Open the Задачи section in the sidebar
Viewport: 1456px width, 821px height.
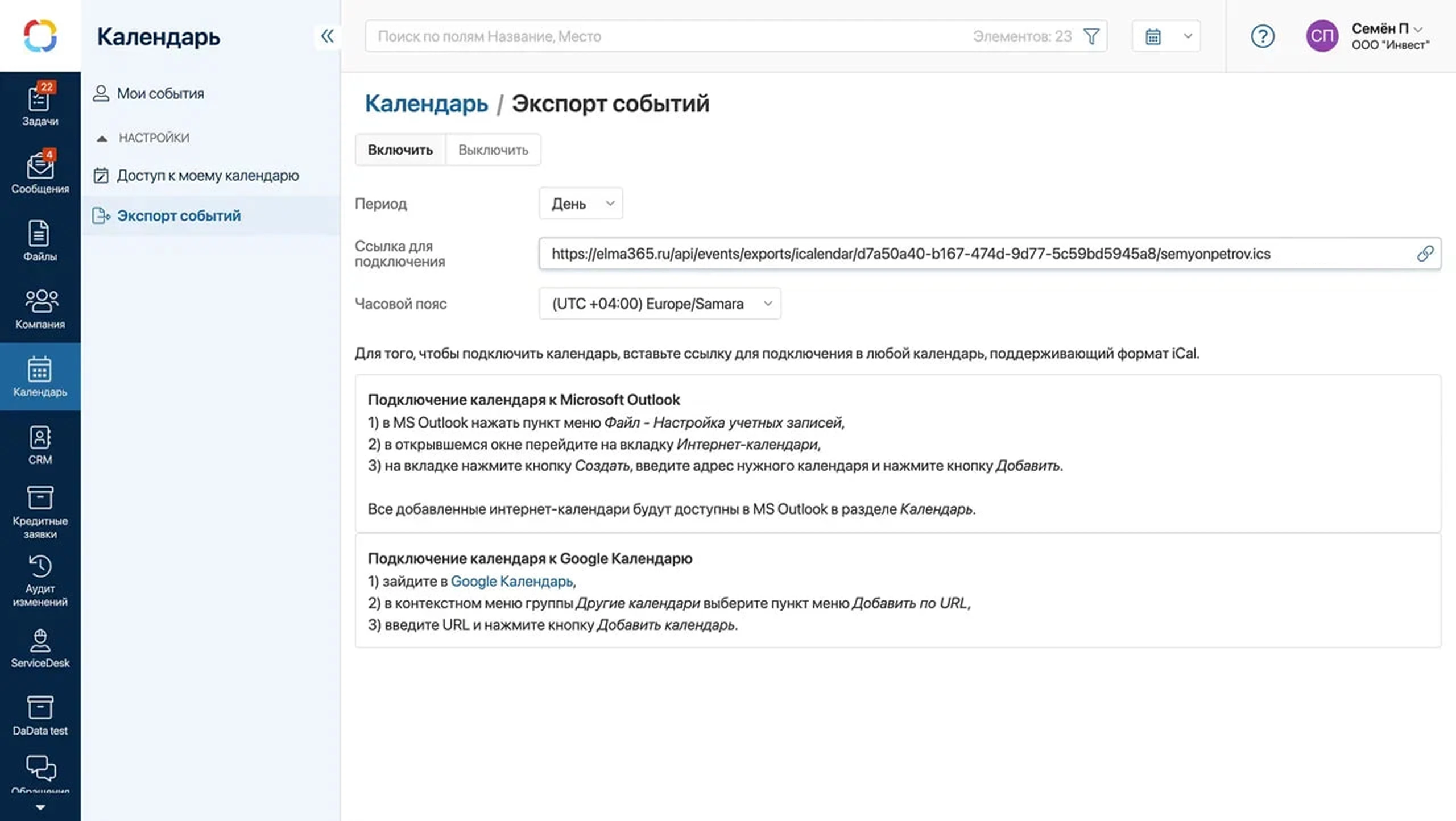40,102
